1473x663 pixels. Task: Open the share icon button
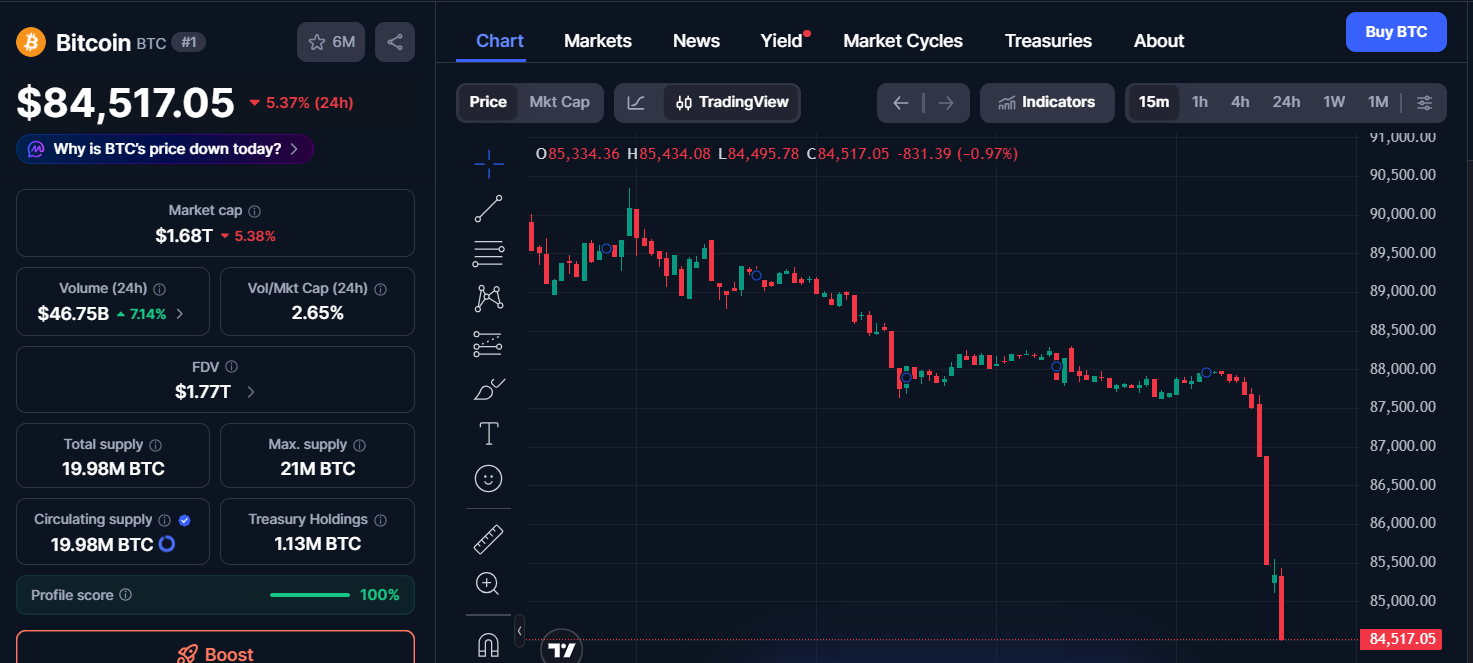(395, 42)
